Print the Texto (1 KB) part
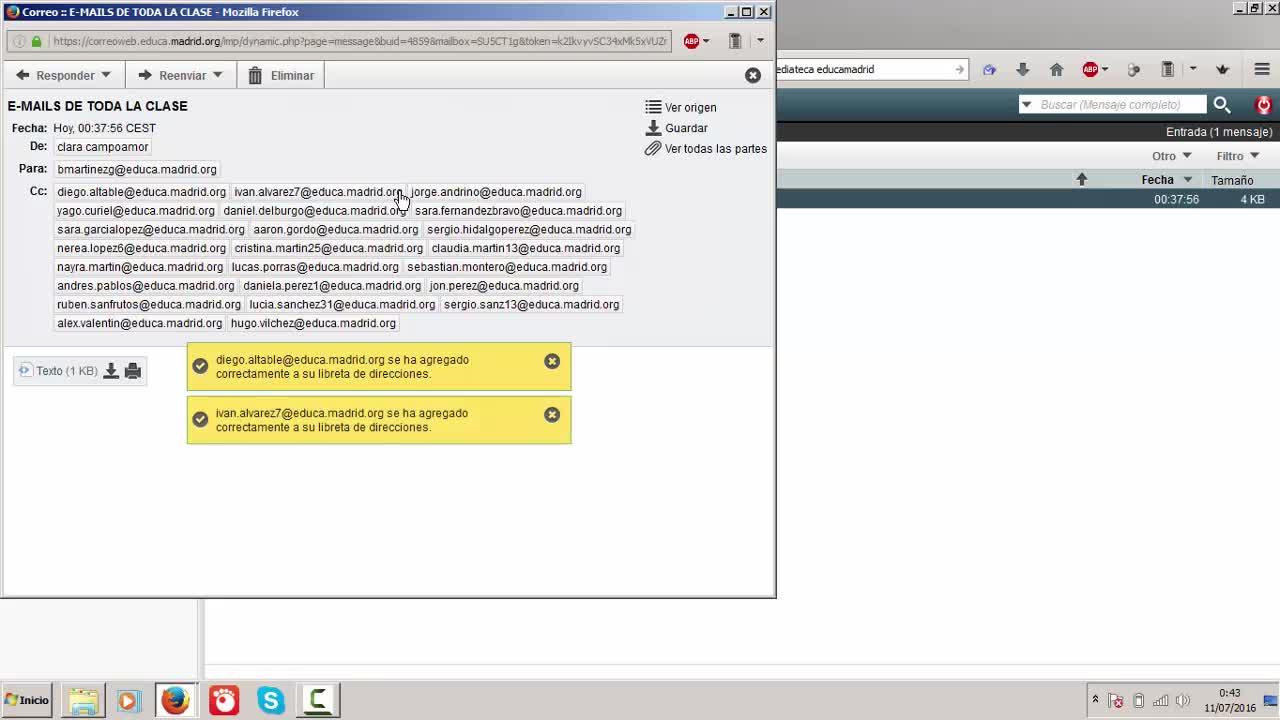Image resolution: width=1280 pixels, height=720 pixels. [x=133, y=371]
